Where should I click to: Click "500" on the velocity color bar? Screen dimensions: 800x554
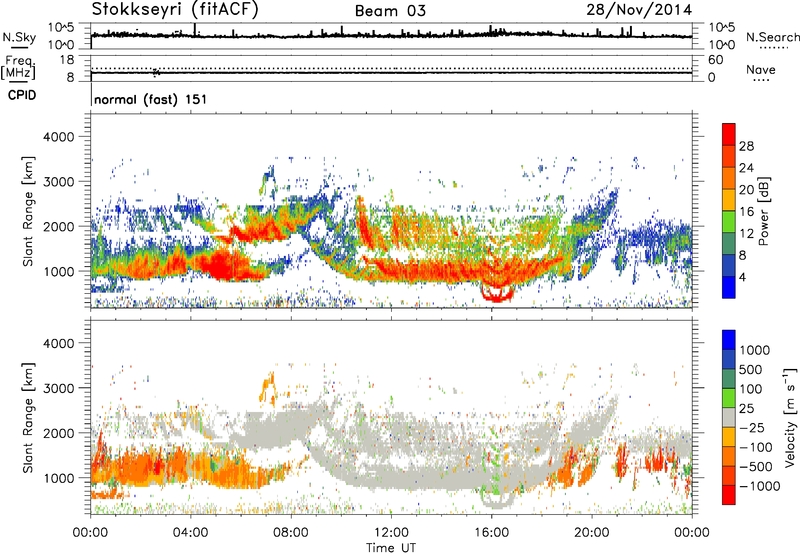coord(751,370)
